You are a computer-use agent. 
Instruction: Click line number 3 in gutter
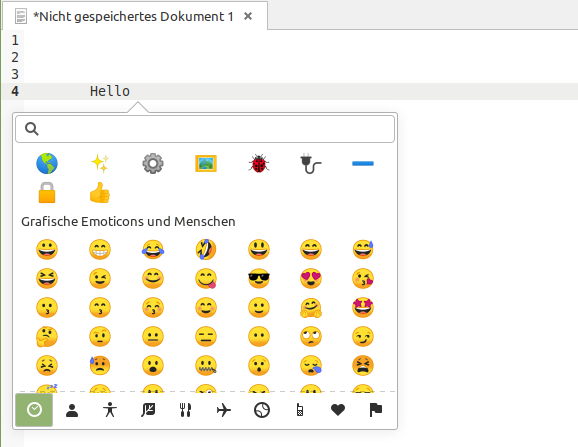tap(15, 74)
